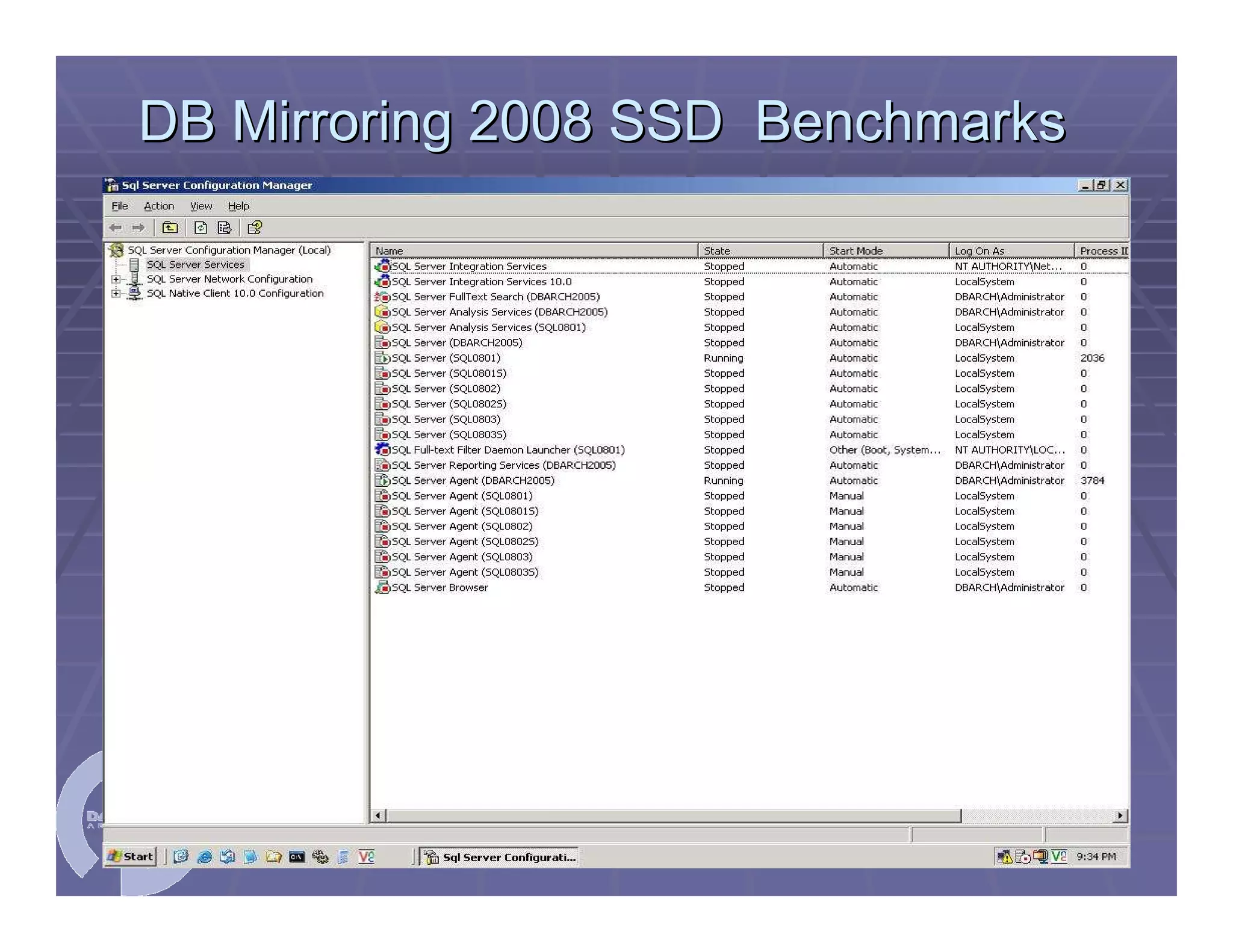Click the horizontal scrollbar thumb
The image size is (1233, 952).
pyautogui.click(x=674, y=815)
